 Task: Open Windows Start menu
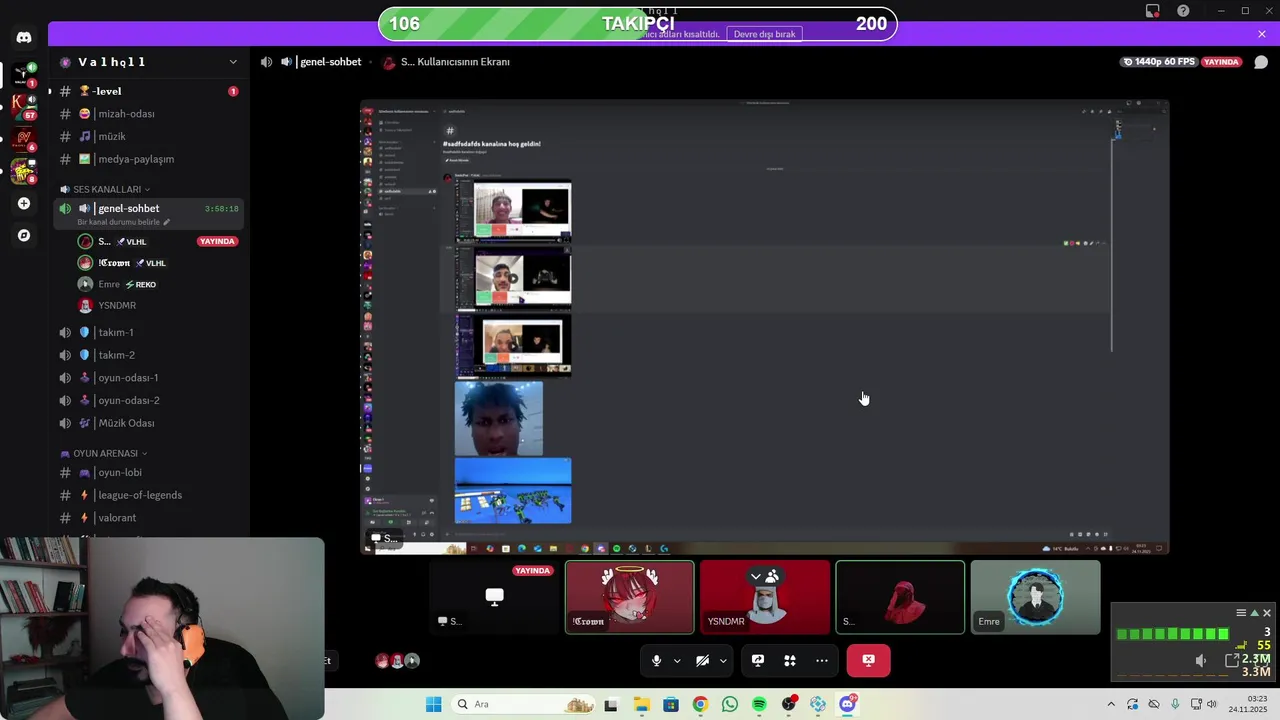[x=433, y=704]
